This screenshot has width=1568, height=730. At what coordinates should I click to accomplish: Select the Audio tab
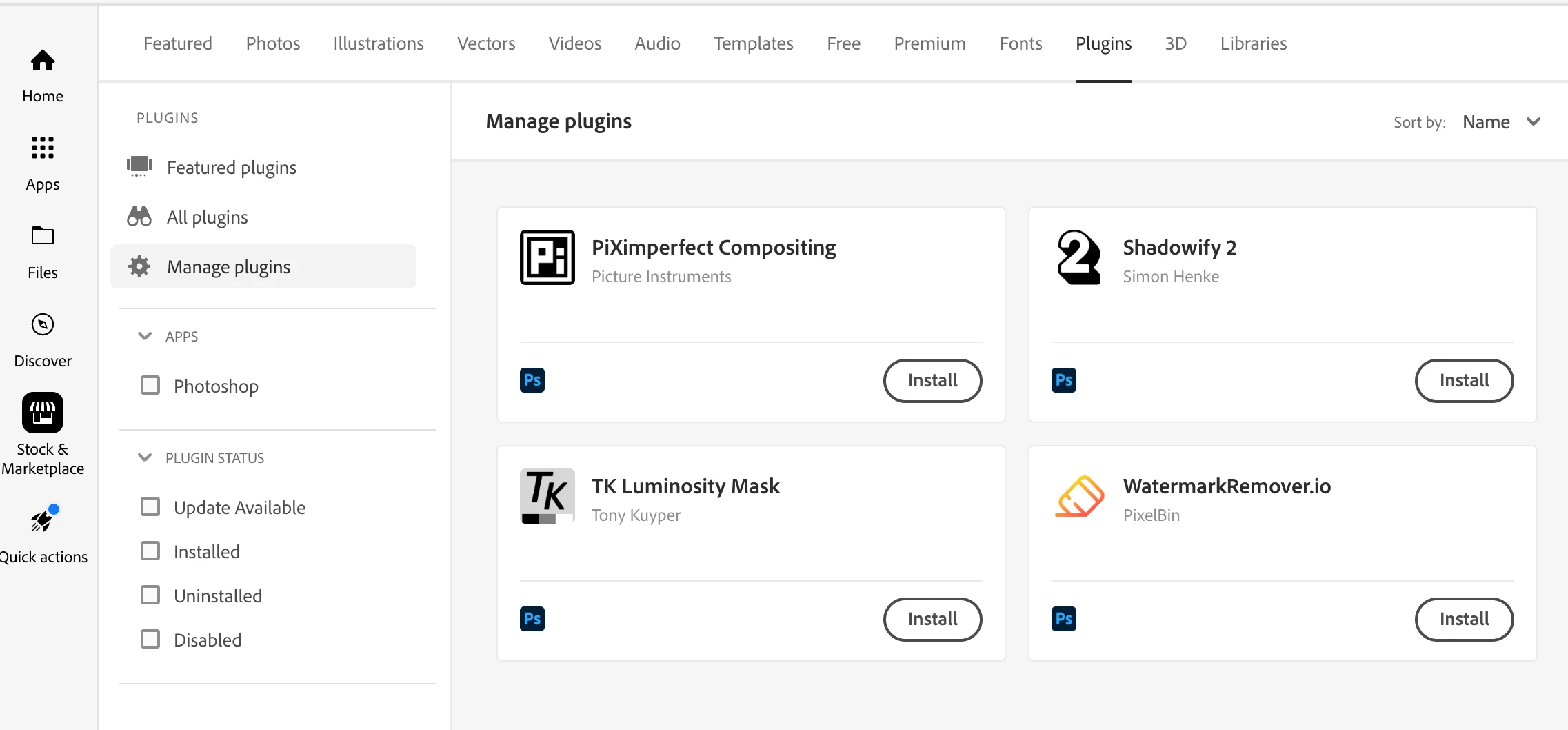(658, 43)
